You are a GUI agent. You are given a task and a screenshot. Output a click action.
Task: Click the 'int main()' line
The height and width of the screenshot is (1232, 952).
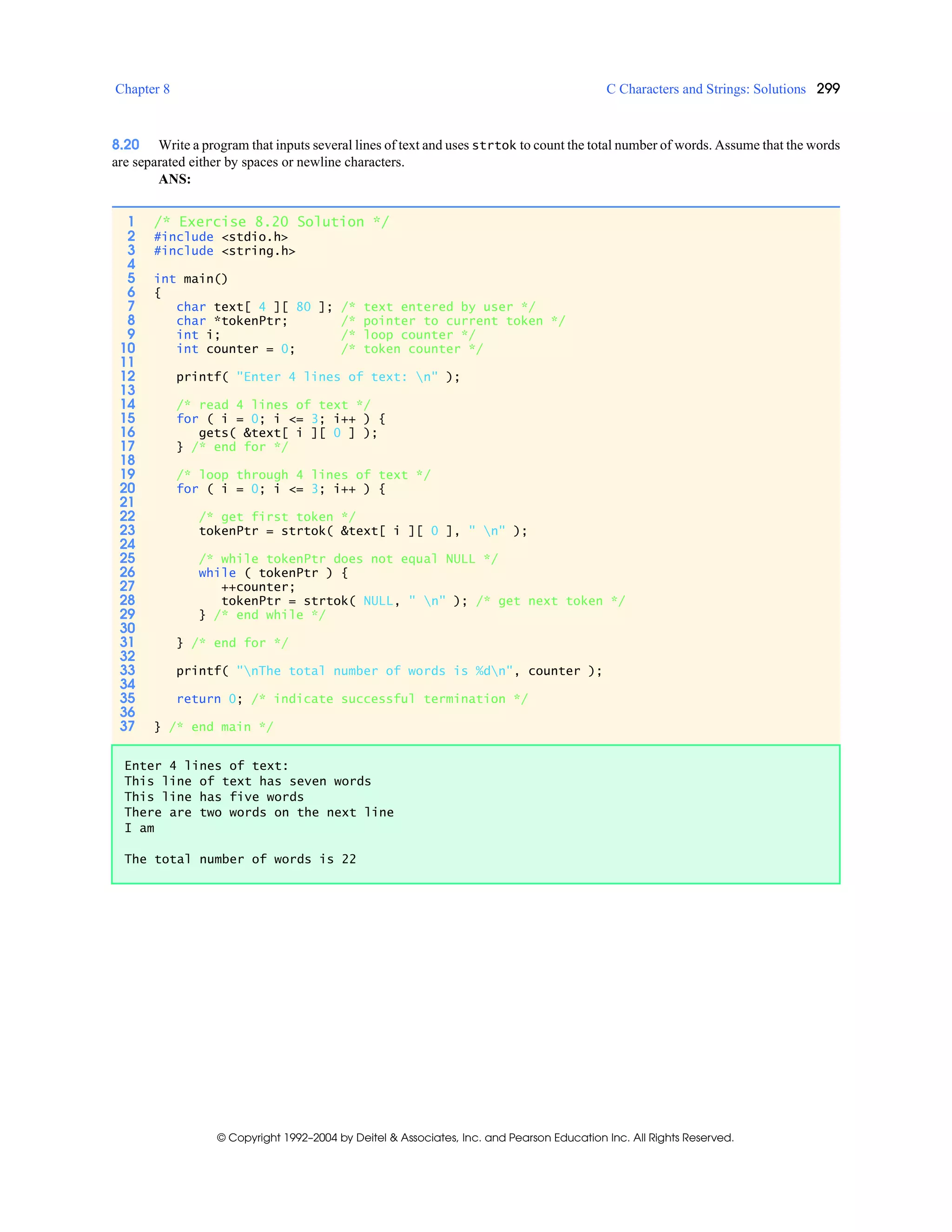tap(191, 278)
